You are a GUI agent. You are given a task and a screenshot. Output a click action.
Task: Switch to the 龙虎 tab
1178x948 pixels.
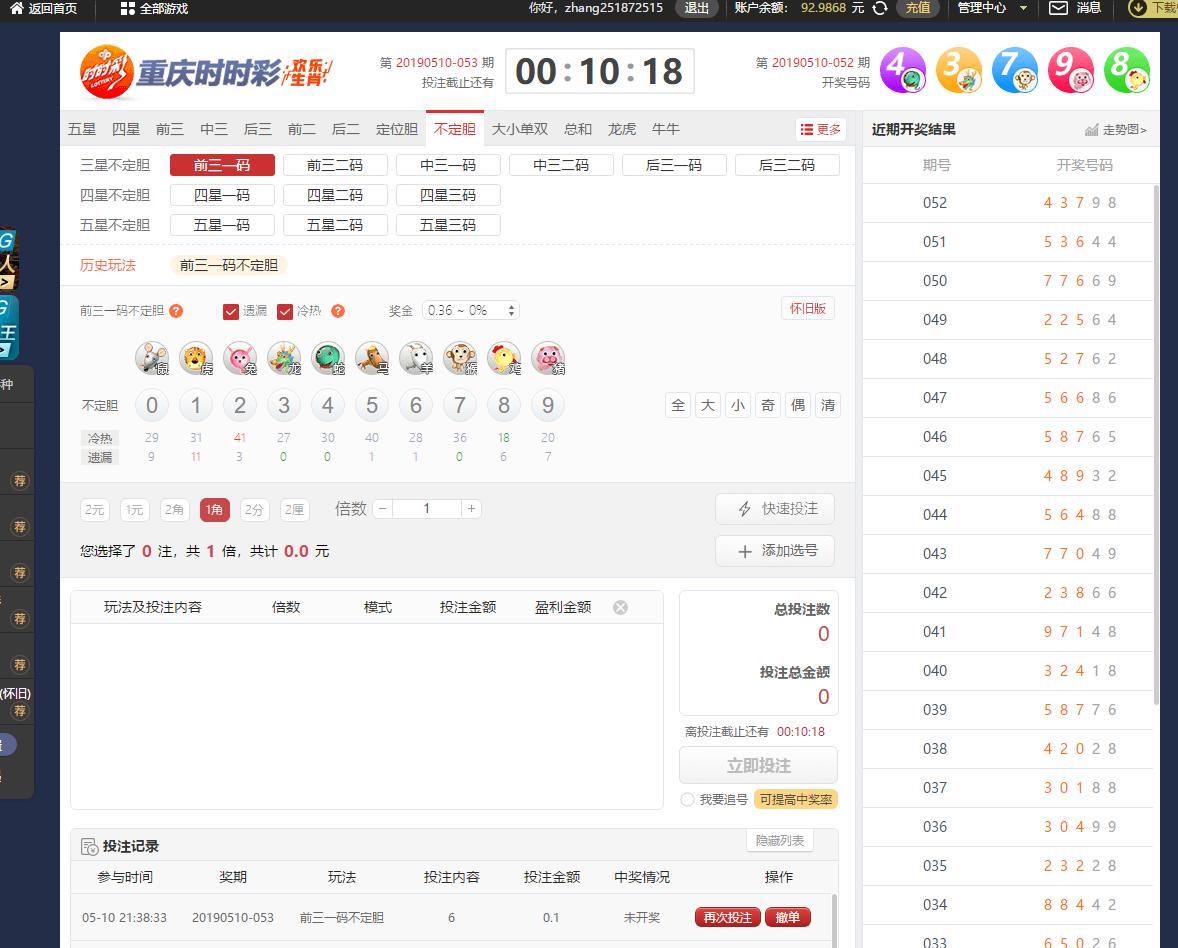622,129
